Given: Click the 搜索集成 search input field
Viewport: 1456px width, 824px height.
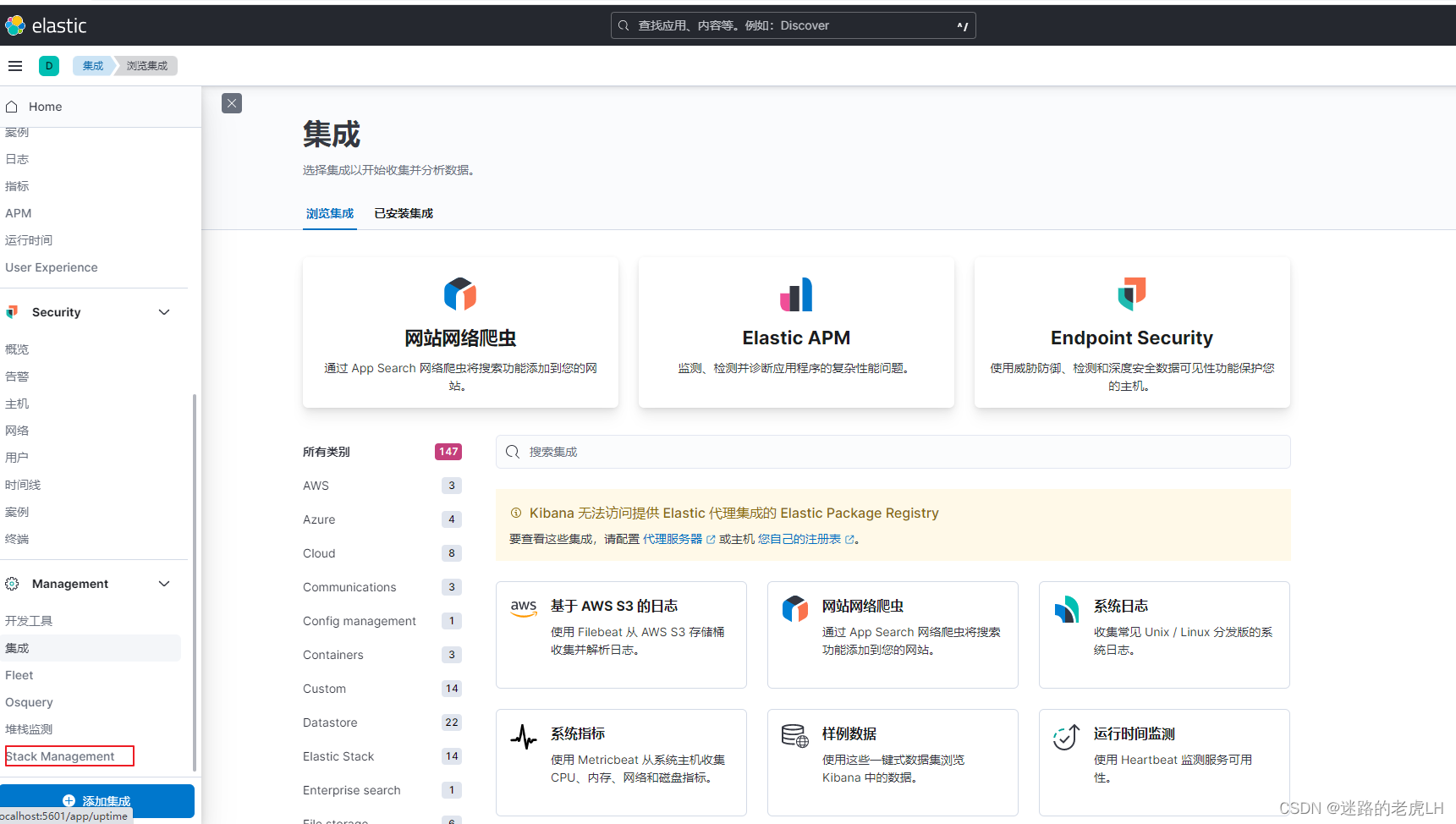Looking at the screenshot, I should click(893, 451).
